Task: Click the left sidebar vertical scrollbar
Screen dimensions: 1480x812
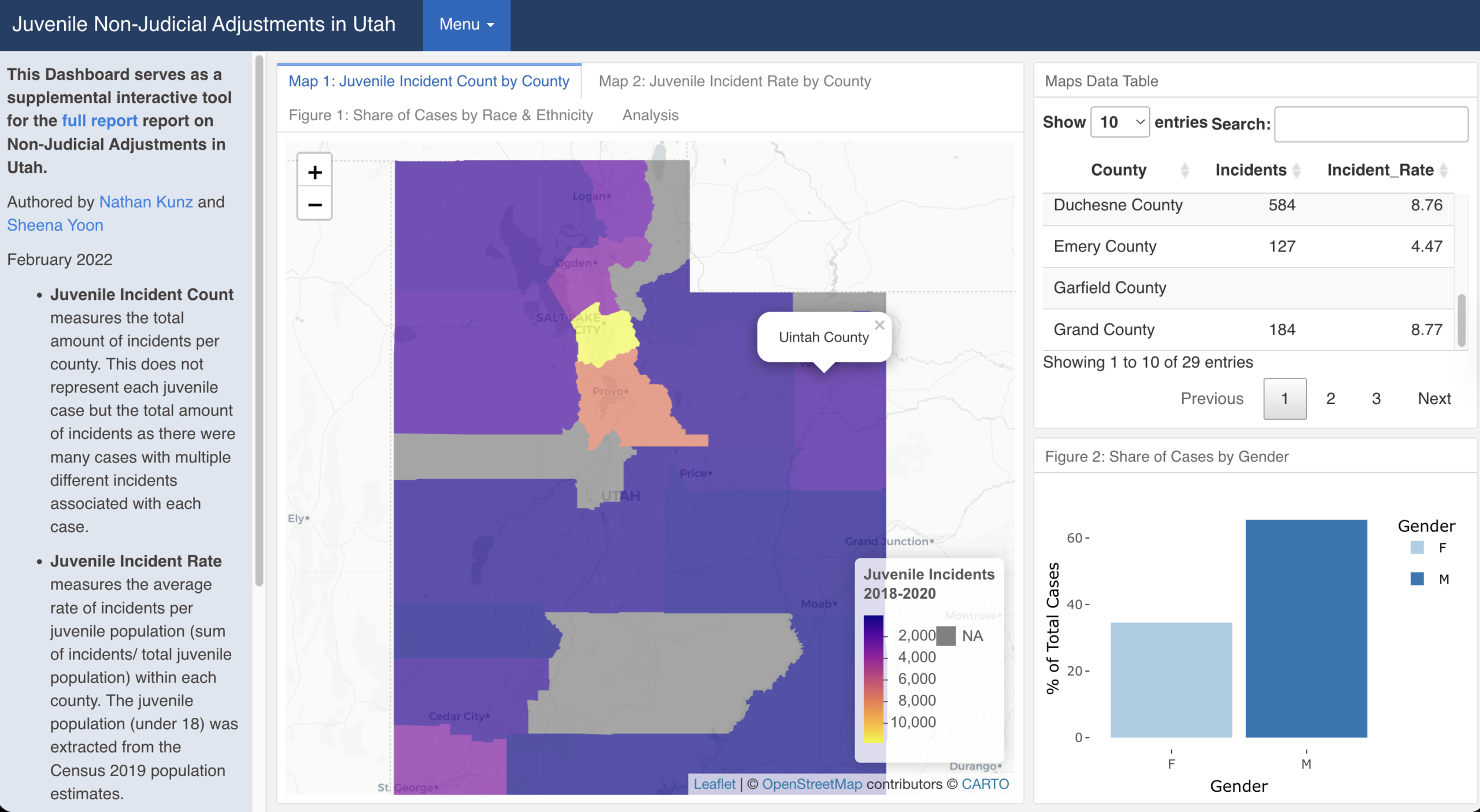Action: 259,321
